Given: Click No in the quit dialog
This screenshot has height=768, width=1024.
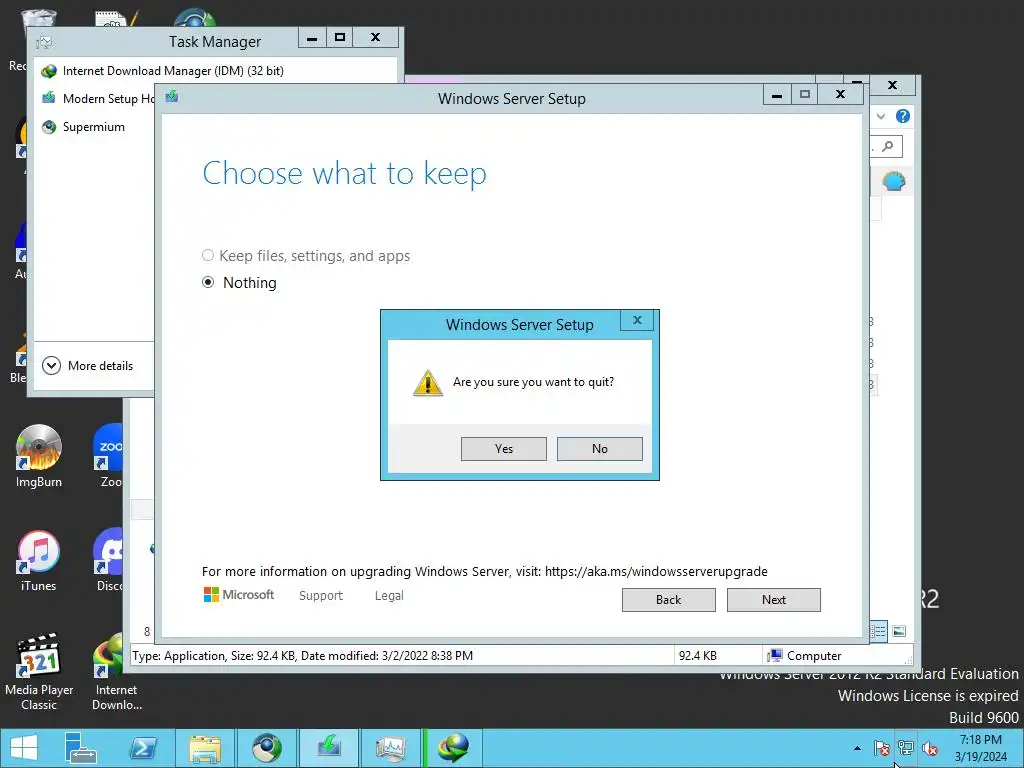Looking at the screenshot, I should tap(600, 449).
